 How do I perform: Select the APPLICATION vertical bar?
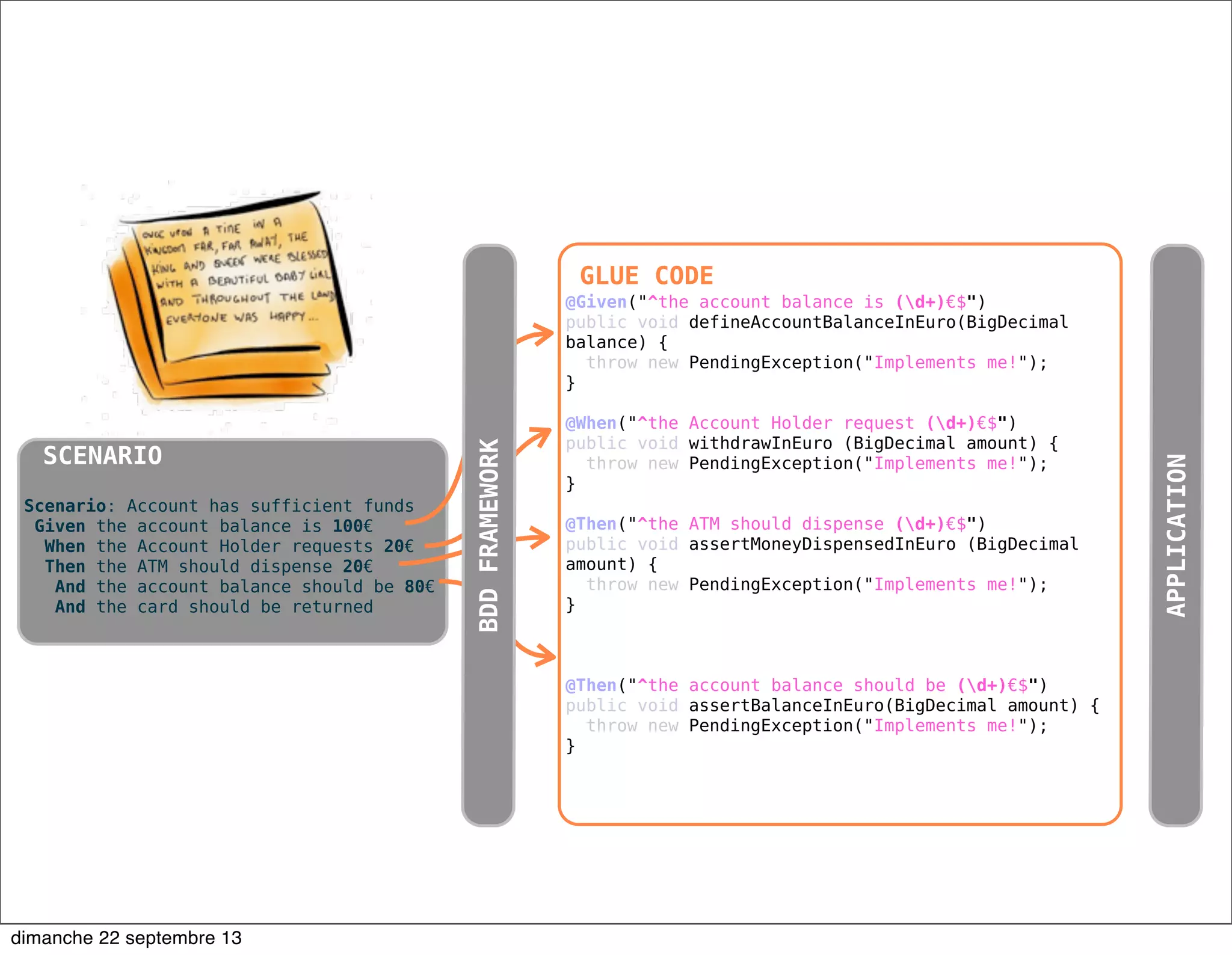(1176, 535)
